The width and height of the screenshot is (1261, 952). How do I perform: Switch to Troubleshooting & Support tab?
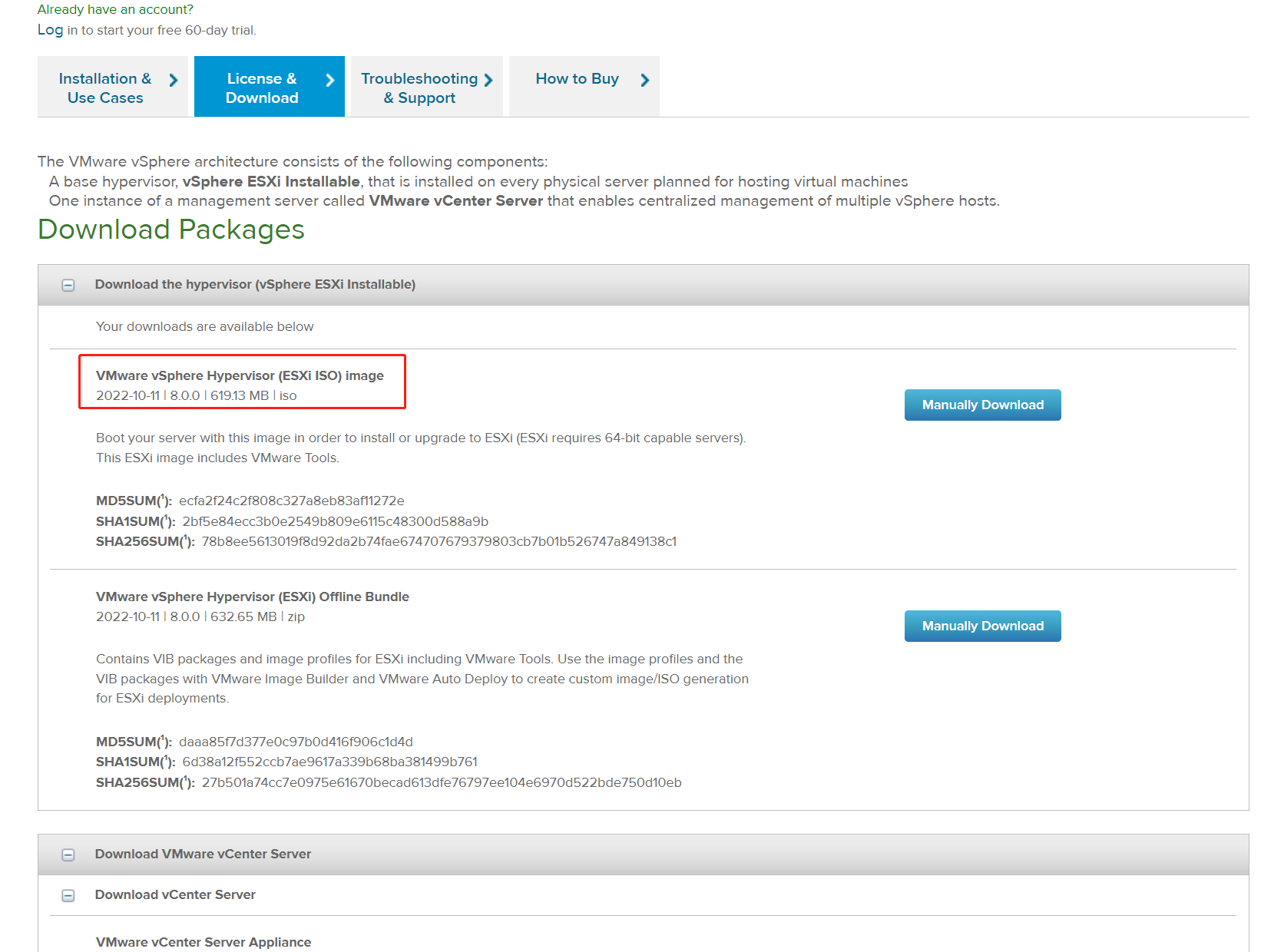click(x=419, y=88)
